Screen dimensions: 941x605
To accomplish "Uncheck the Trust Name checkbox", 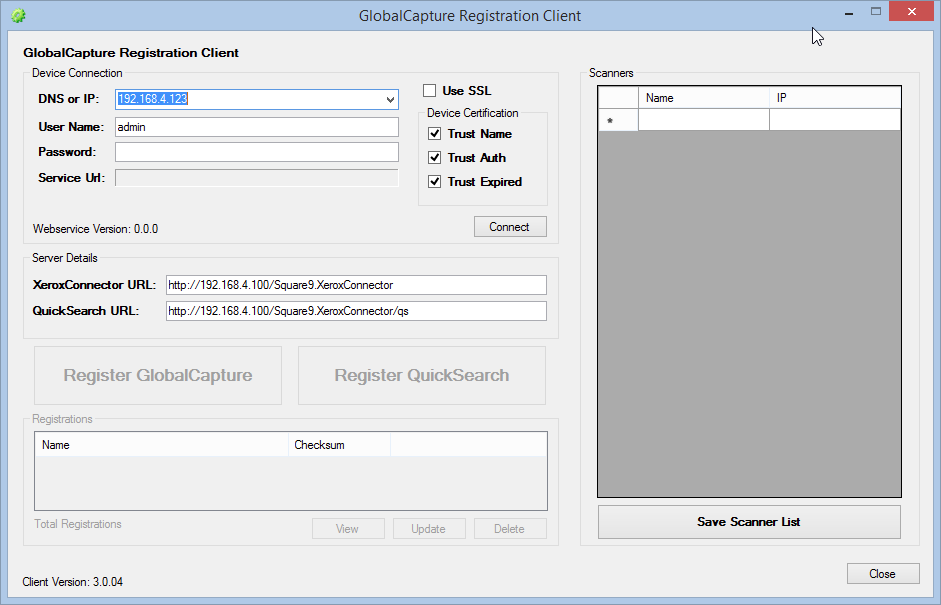I will 434,134.
